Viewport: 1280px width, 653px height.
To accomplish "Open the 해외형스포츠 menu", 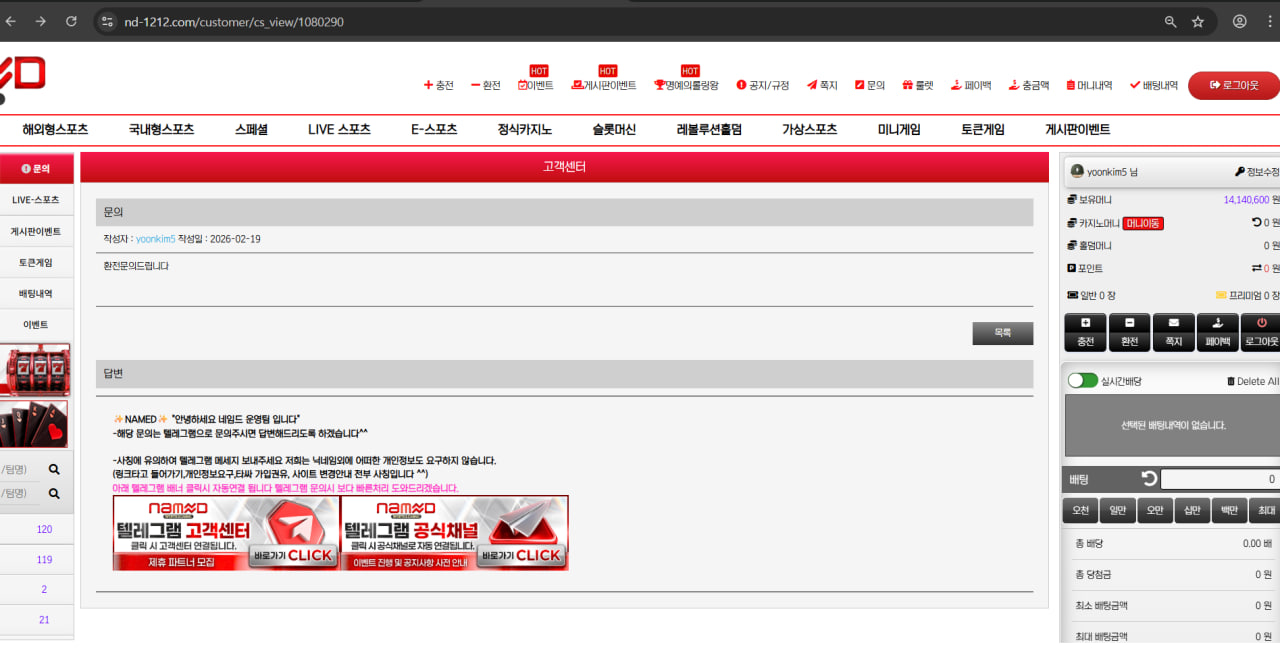I will (55, 129).
